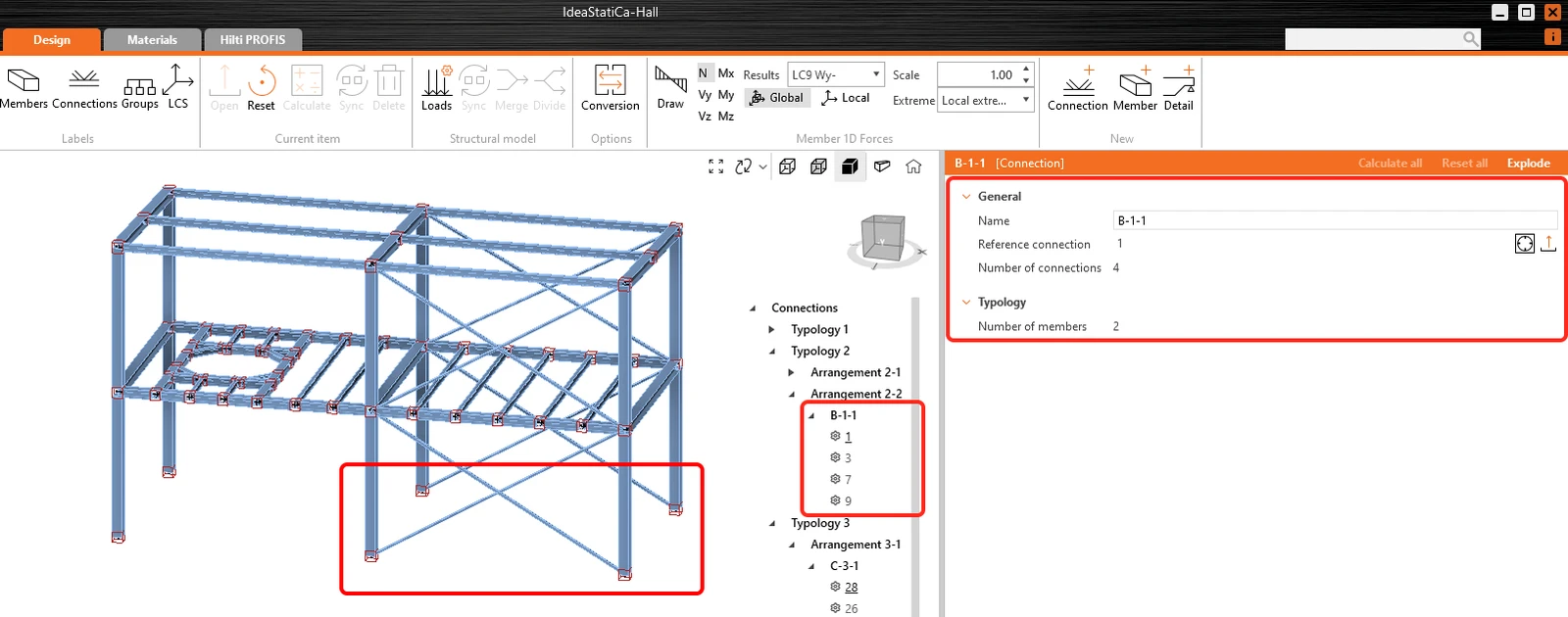
Task: Open the Extreme dropdown
Action: (x=986, y=101)
